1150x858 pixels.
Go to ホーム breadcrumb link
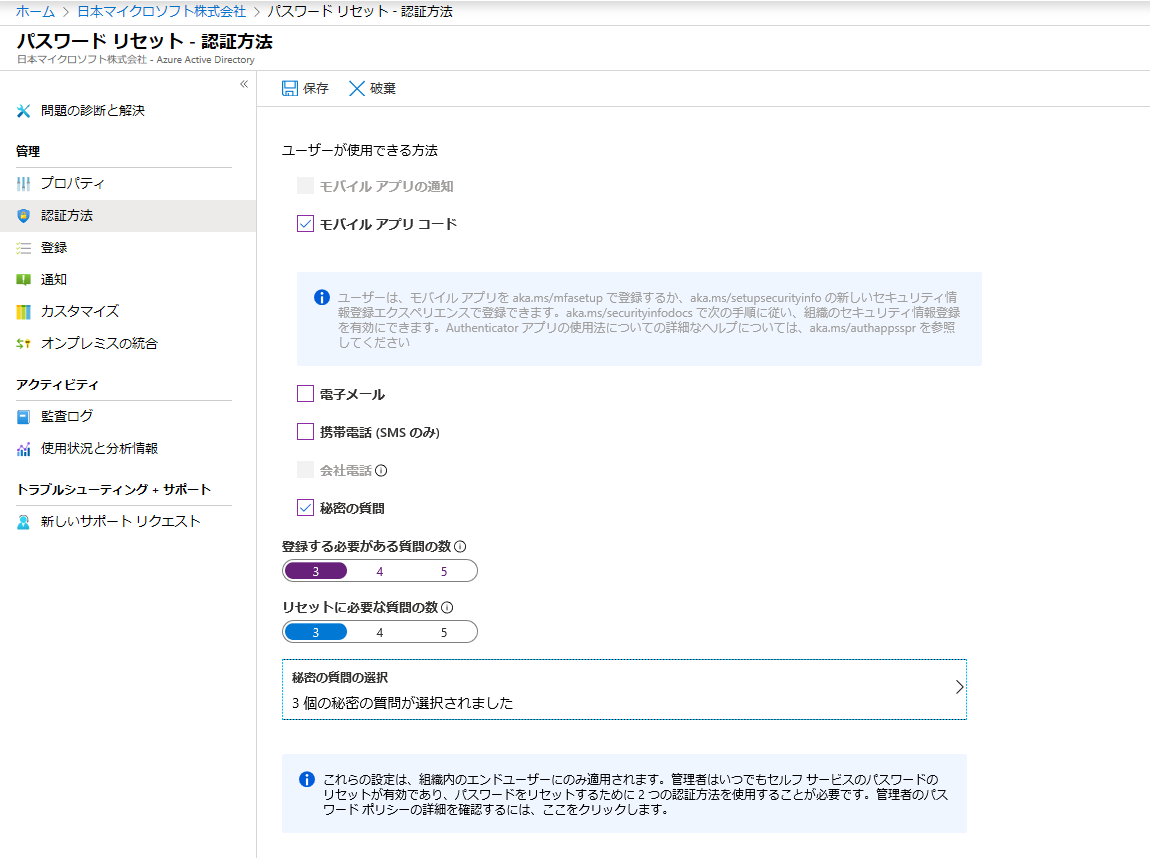[x=35, y=12]
